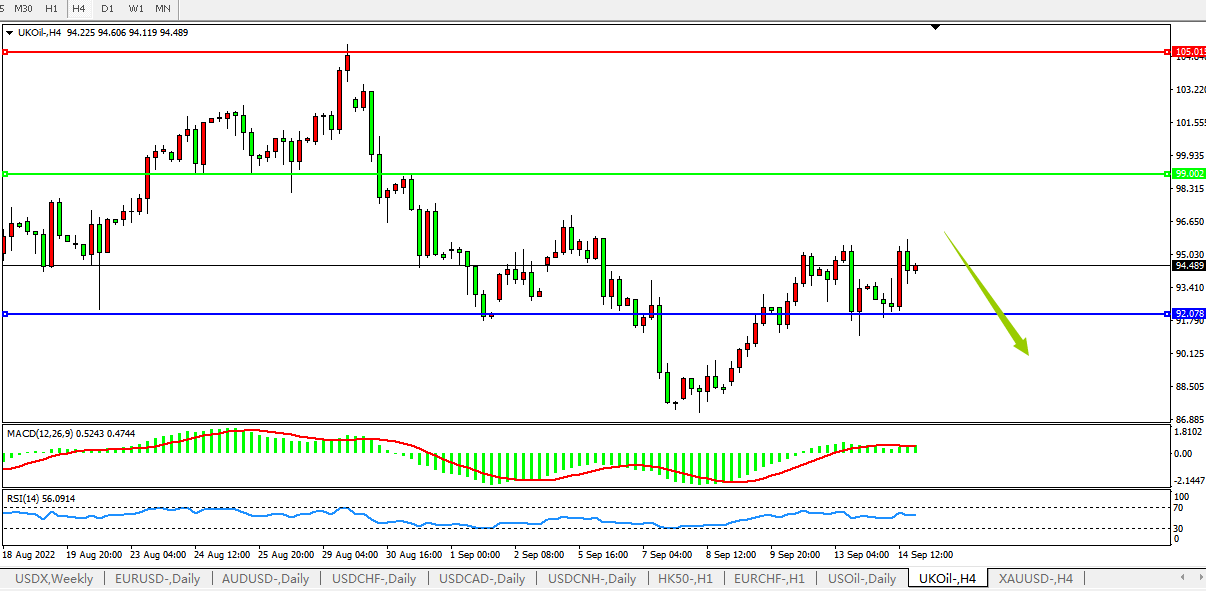Click the green line's left anchor handle
The width and height of the screenshot is (1206, 591).
tap(6, 174)
